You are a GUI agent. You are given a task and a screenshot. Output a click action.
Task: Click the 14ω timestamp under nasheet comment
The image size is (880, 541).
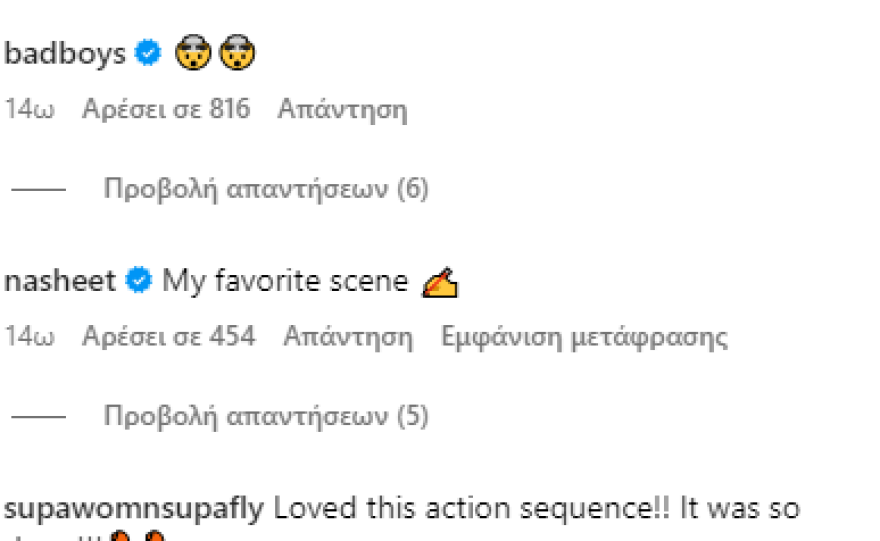[29, 337]
